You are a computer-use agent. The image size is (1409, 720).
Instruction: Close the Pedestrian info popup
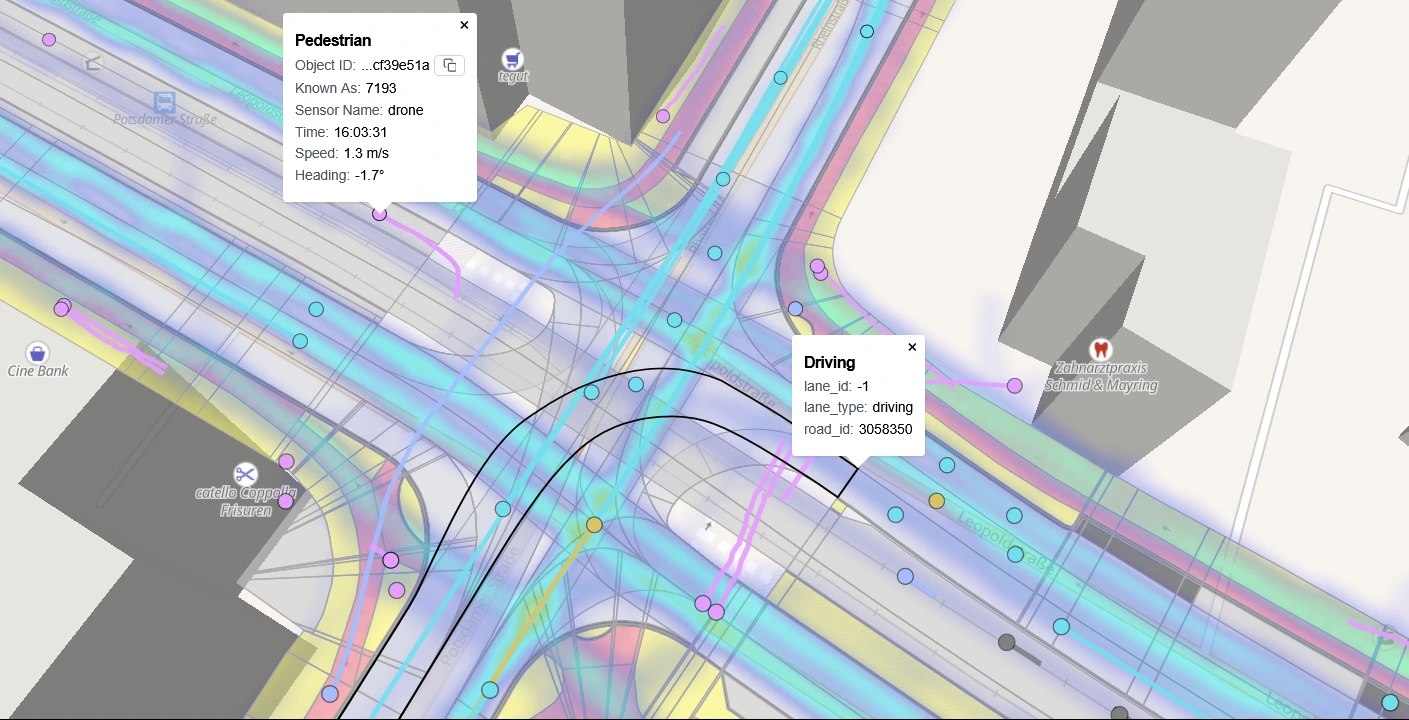(x=464, y=25)
